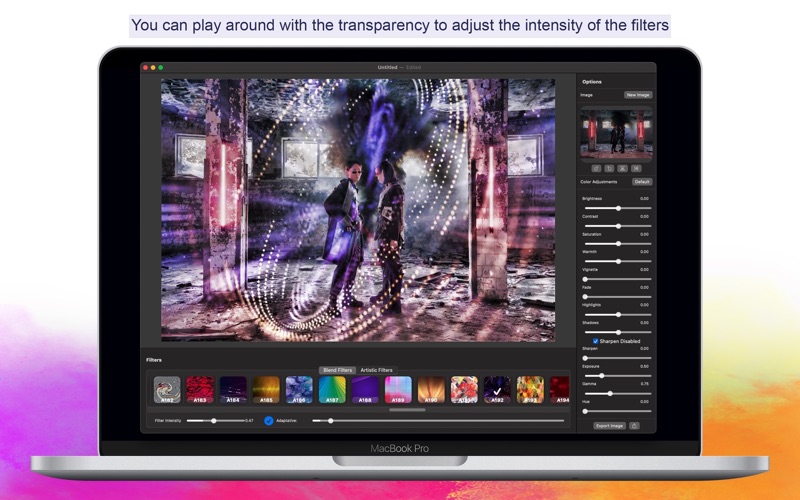This screenshot has height=500, width=800.
Task: Click the checked A192 filter thumbnail
Action: pyautogui.click(x=497, y=390)
